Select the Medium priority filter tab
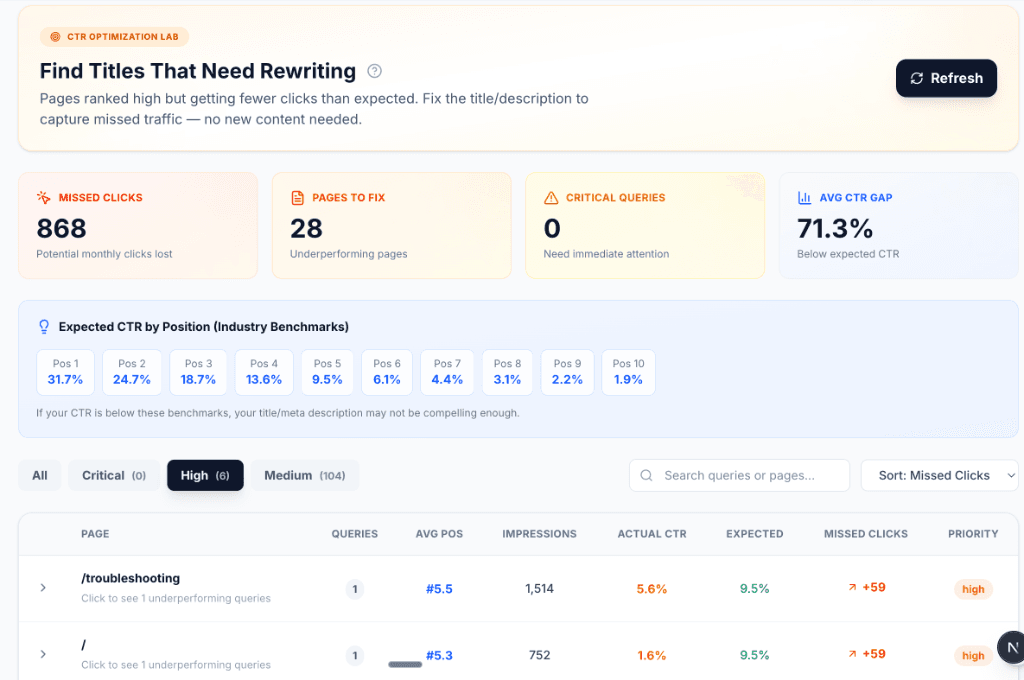Image resolution: width=1024 pixels, height=680 pixels. click(x=304, y=476)
